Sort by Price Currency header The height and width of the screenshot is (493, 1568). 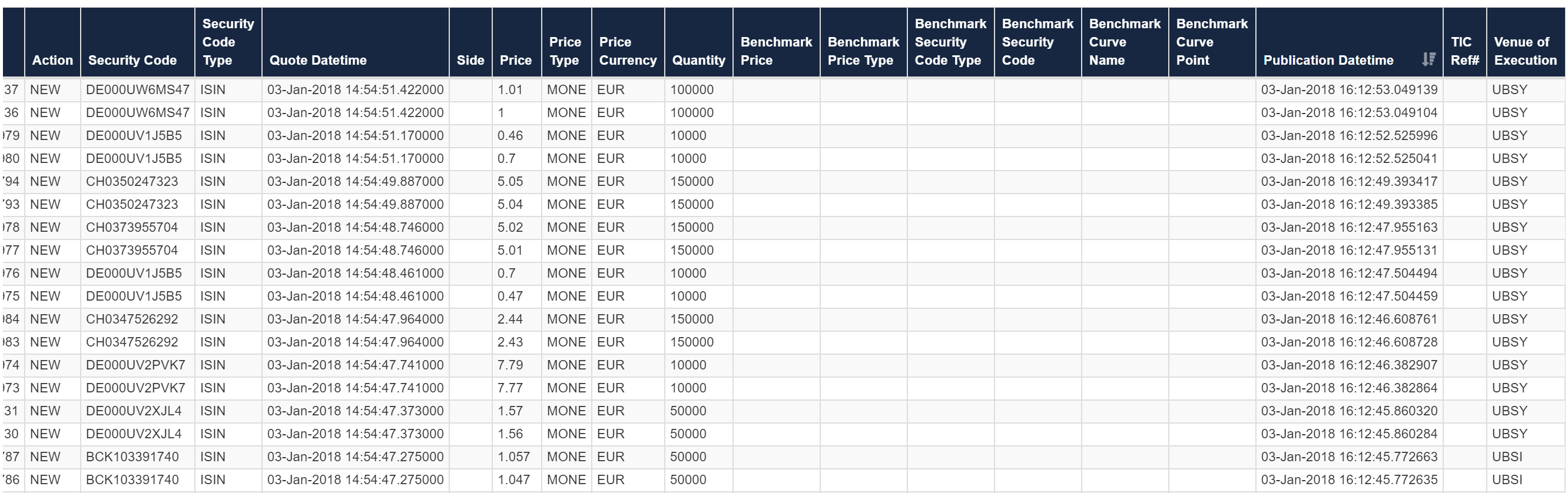(628, 42)
